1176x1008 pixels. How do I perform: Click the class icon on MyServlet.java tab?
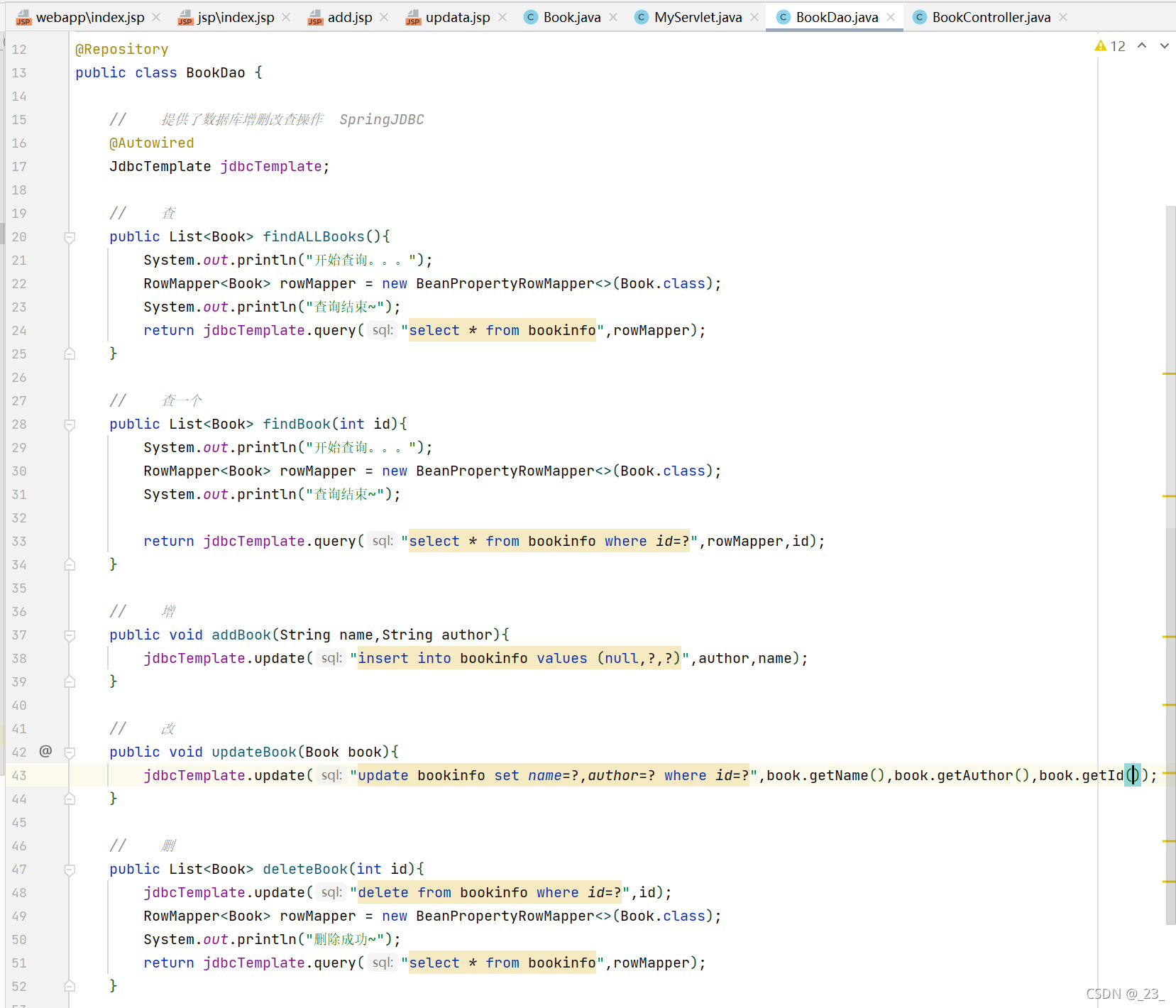pyautogui.click(x=641, y=17)
